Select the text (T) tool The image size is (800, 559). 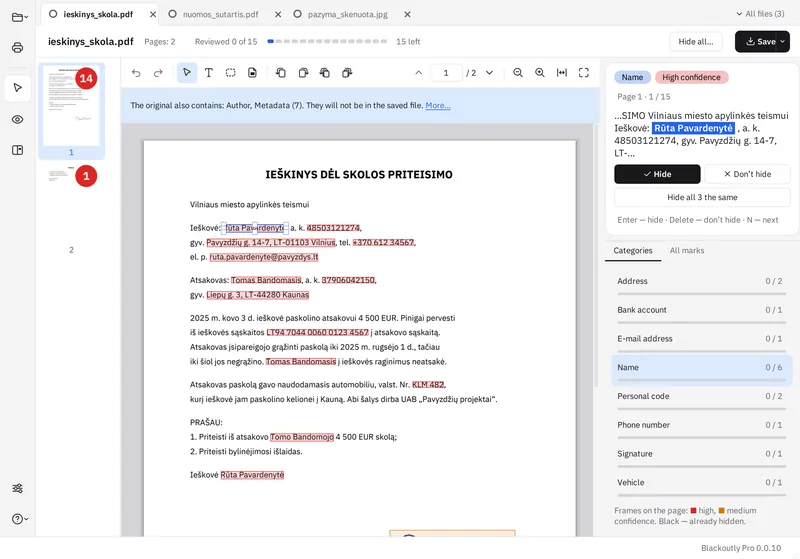[209, 73]
